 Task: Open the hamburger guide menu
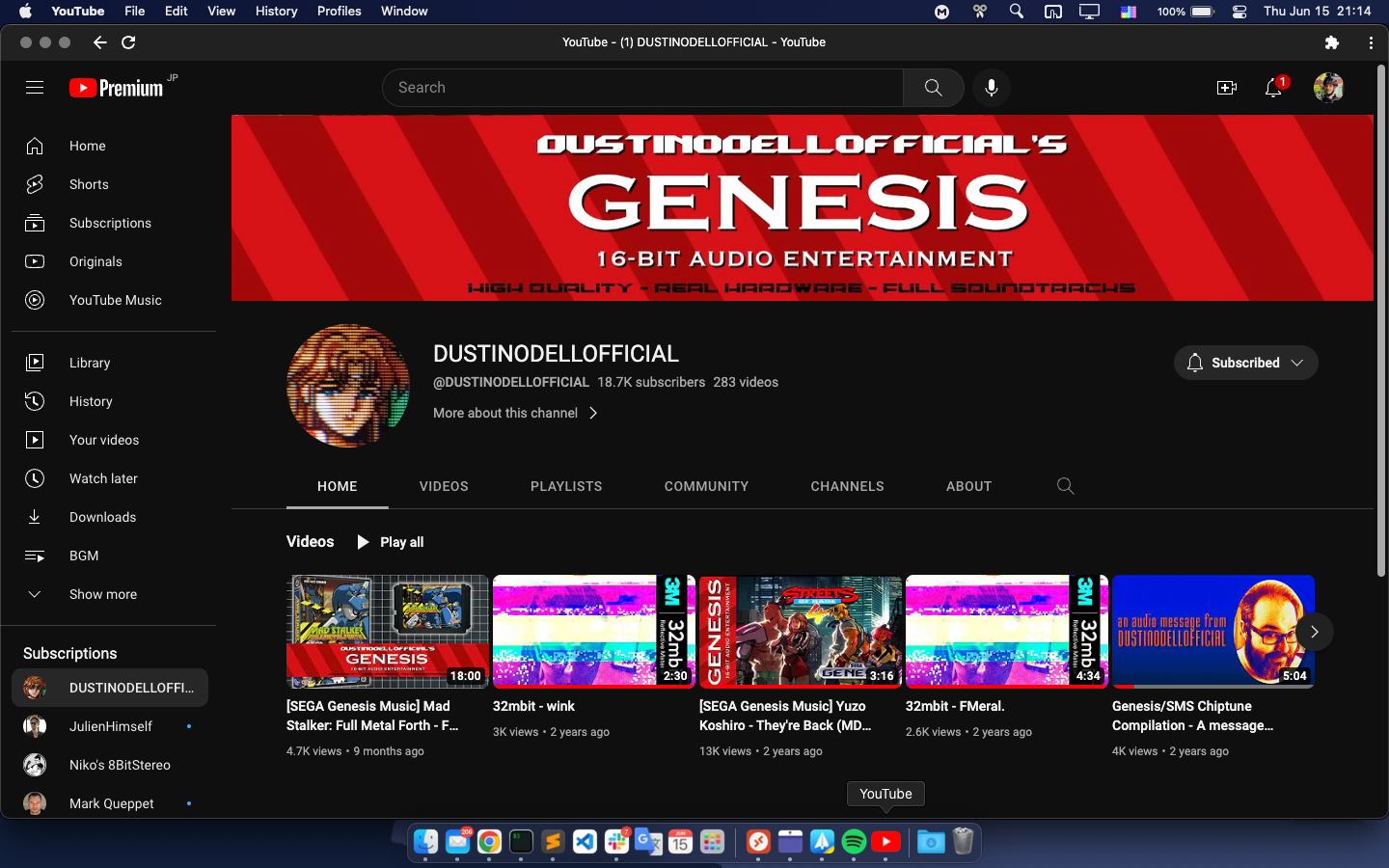coord(35,88)
